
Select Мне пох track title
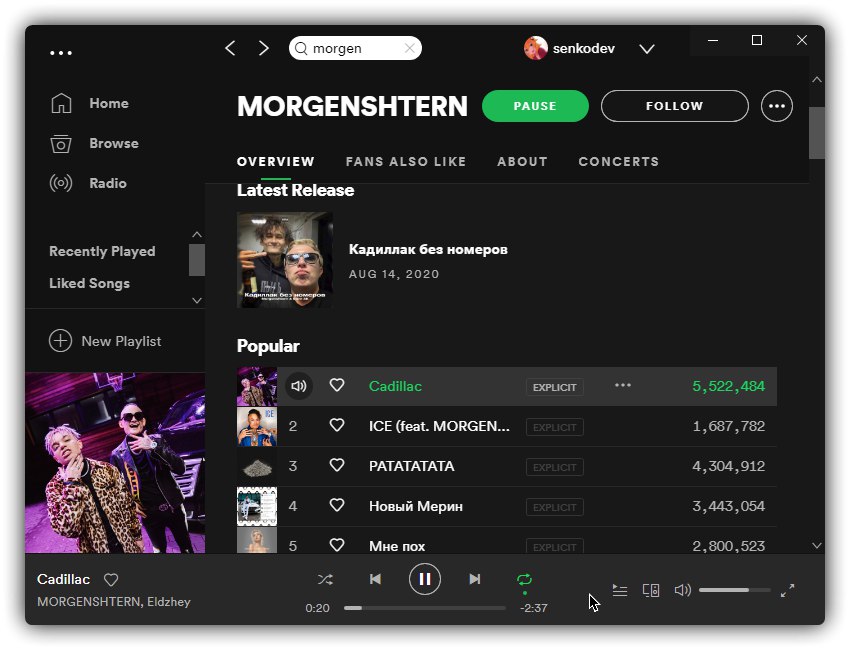click(x=397, y=546)
